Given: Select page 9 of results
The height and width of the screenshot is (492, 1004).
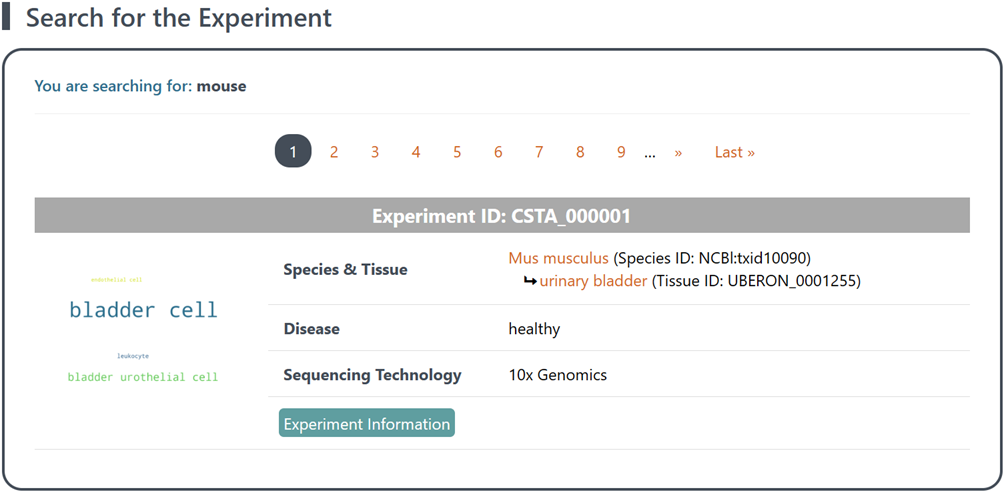Looking at the screenshot, I should [621, 152].
